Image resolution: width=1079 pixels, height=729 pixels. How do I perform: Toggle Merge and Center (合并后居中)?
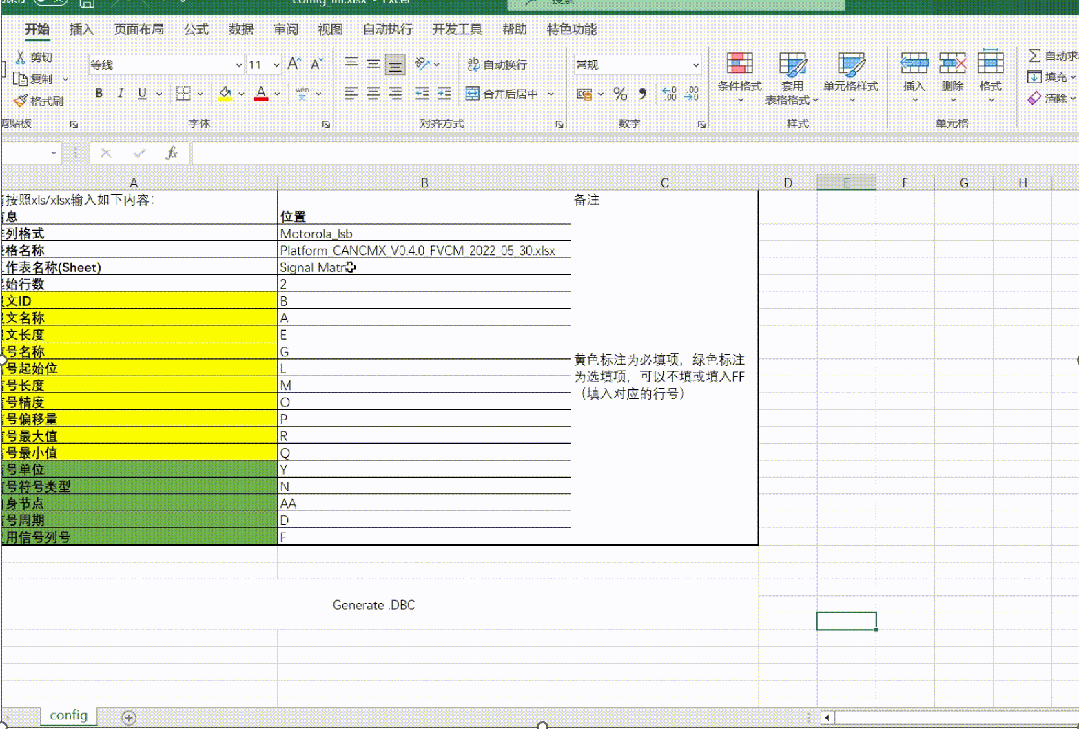point(501,94)
